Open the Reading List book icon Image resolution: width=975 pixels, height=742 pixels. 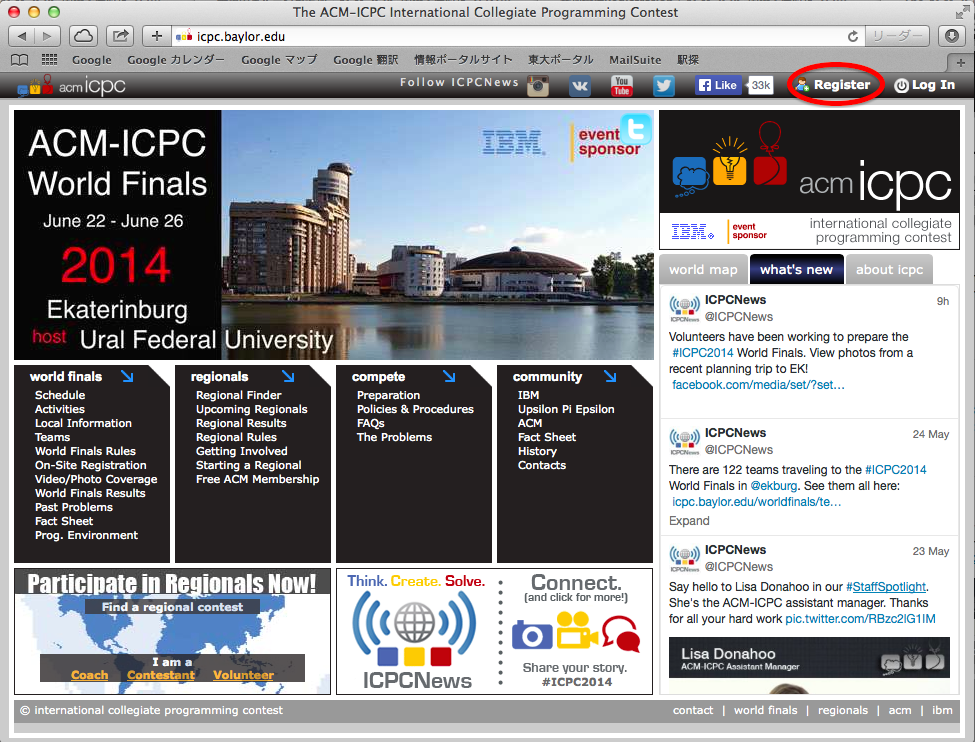(20, 60)
